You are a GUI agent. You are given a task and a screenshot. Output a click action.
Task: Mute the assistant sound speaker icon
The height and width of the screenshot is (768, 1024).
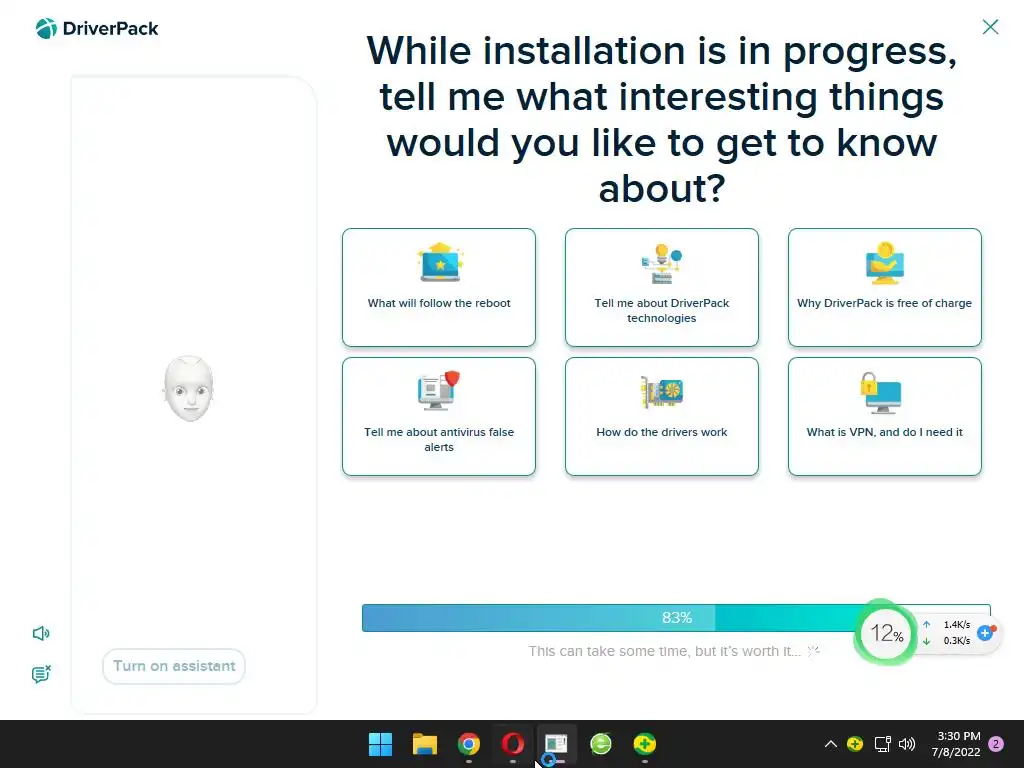(41, 633)
